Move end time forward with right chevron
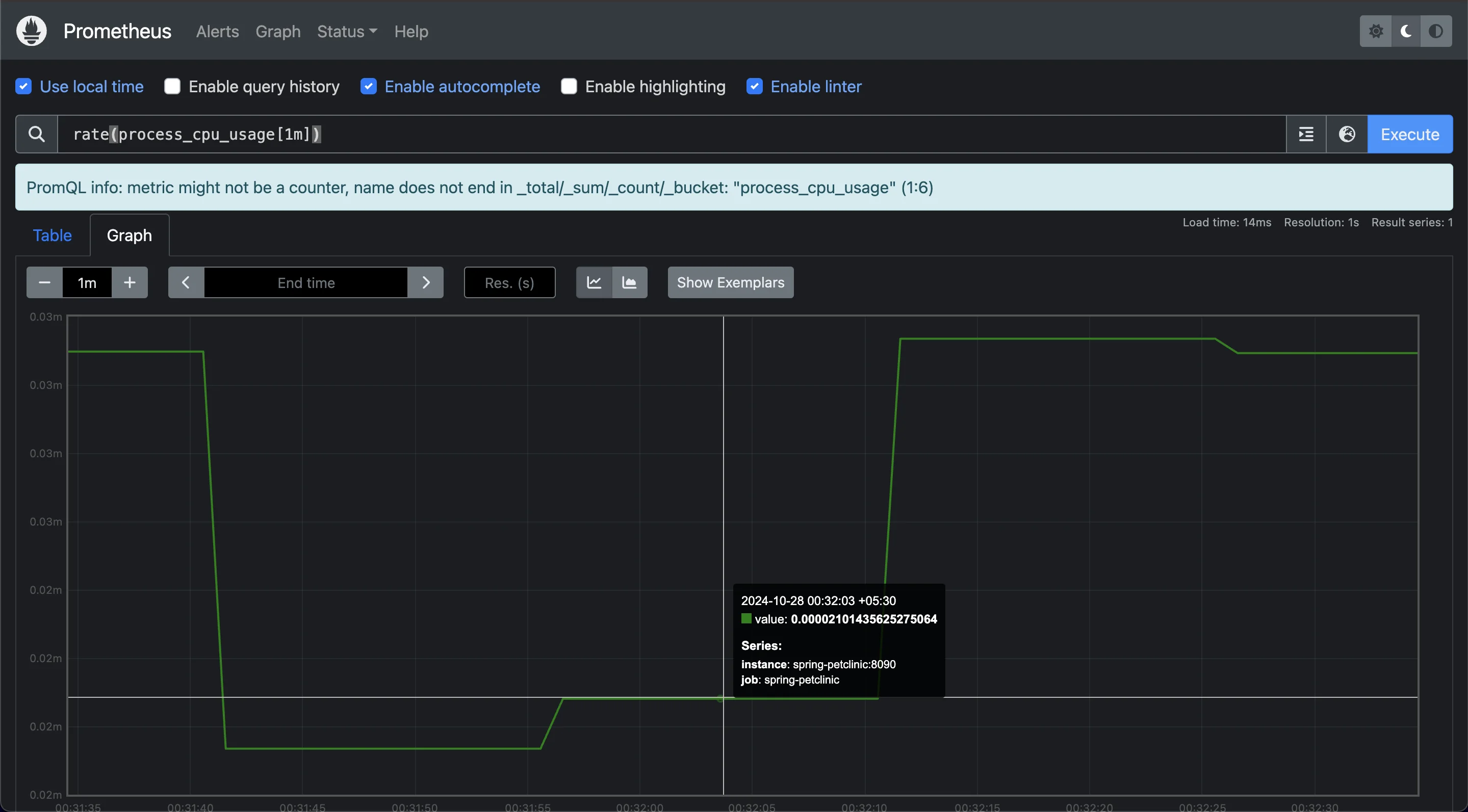Viewport: 1468px width, 812px height. point(426,282)
